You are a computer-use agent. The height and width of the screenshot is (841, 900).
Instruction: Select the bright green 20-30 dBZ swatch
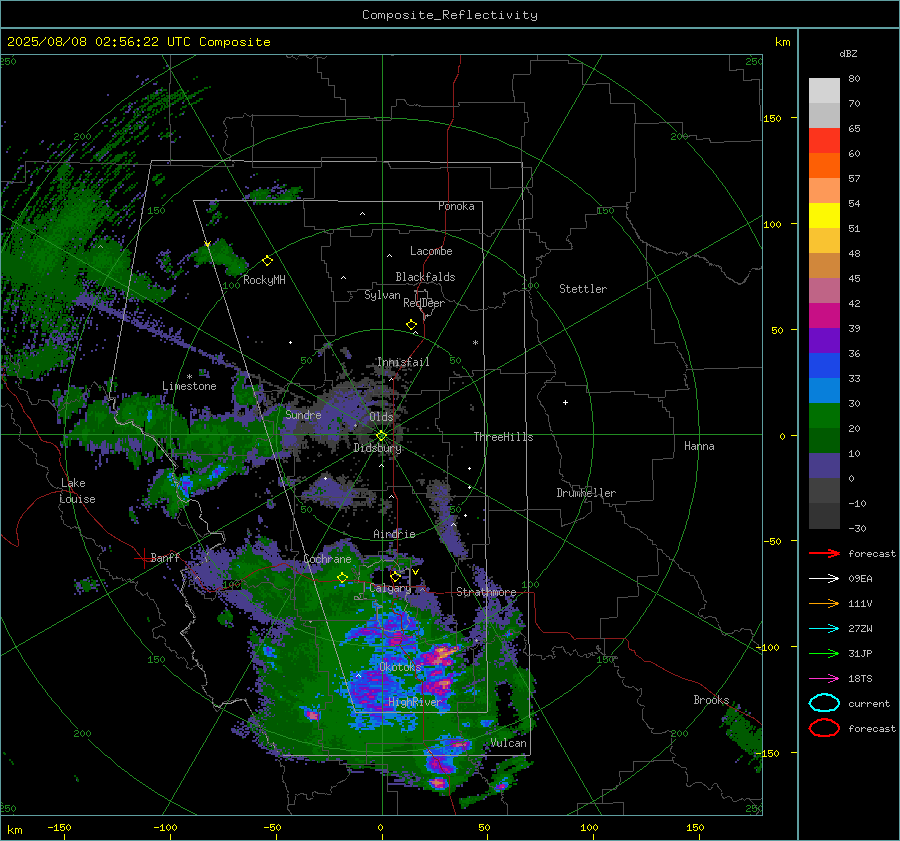(824, 416)
